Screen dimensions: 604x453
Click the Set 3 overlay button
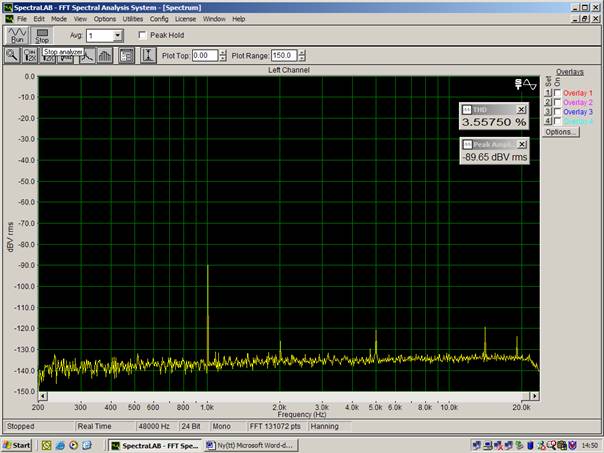click(x=548, y=112)
